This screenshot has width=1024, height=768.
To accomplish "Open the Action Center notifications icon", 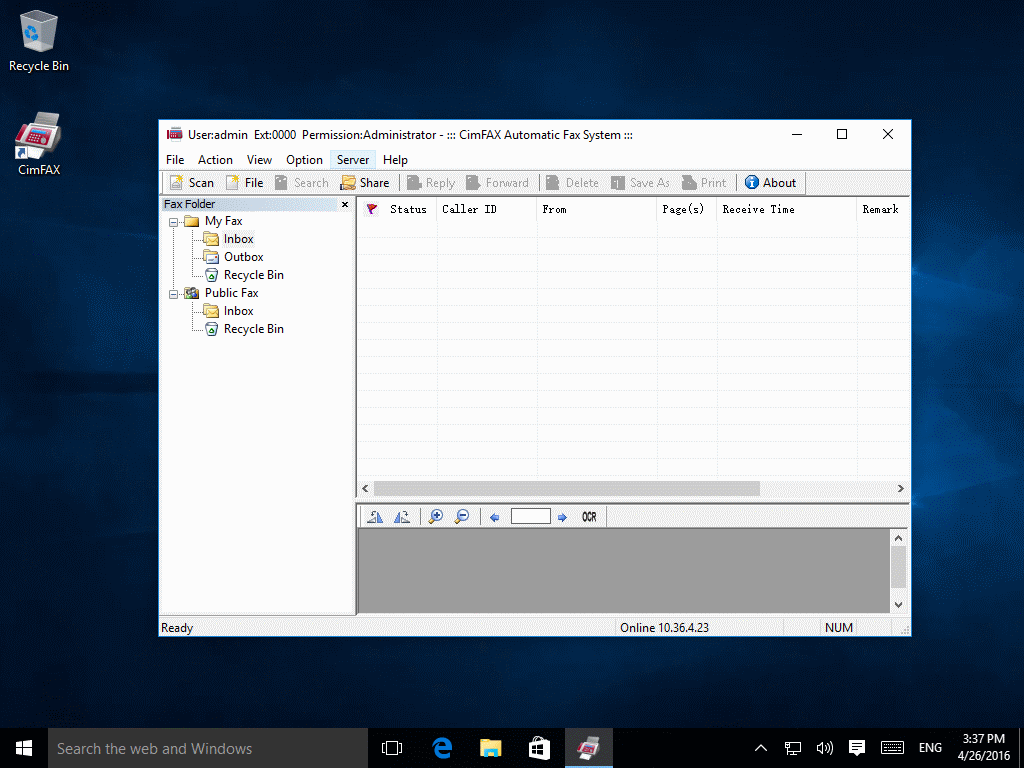I will click(x=857, y=748).
